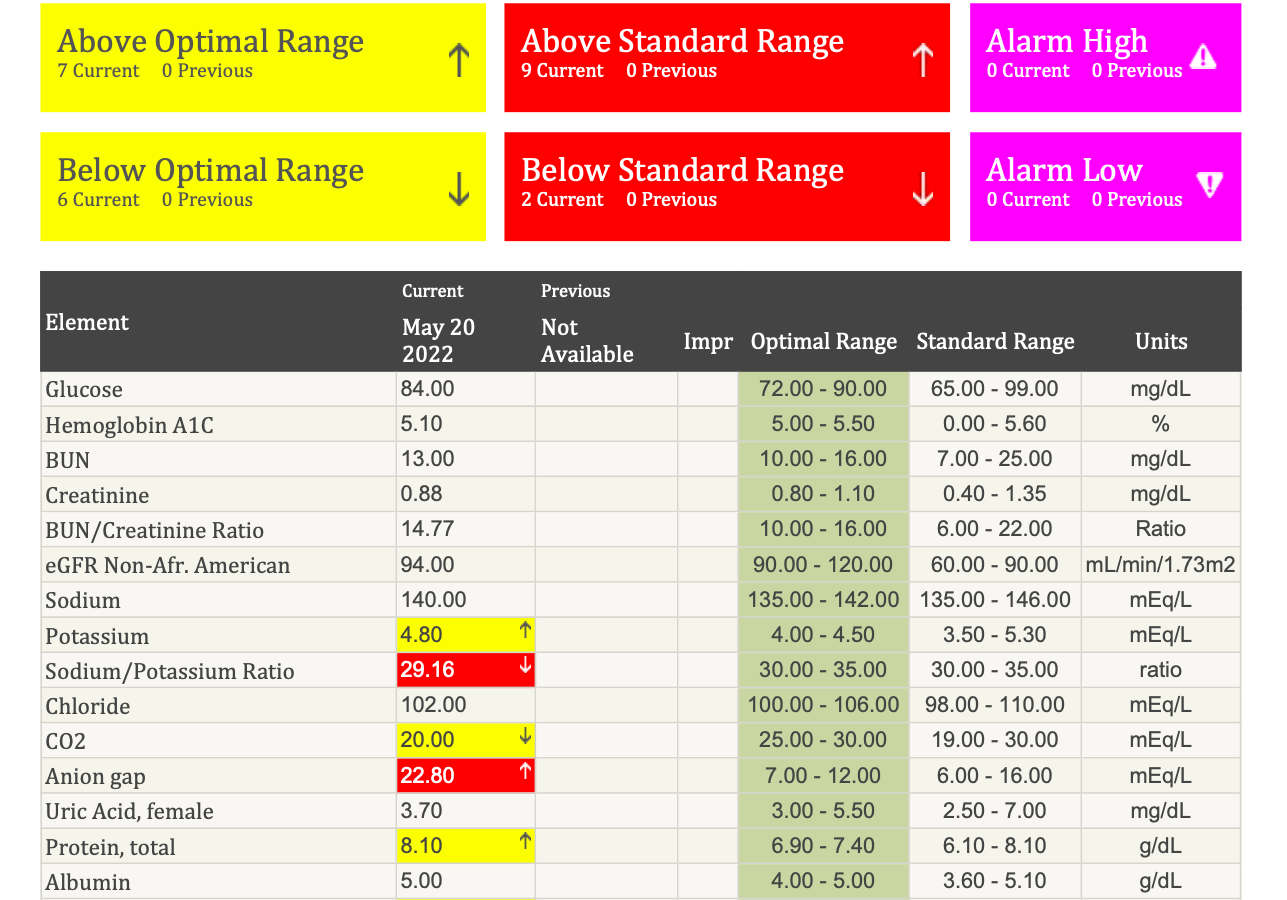The image size is (1287, 900).
Task: Click Hemoglobin A1C standard range 0.00 - 5.60
Action: (995, 423)
